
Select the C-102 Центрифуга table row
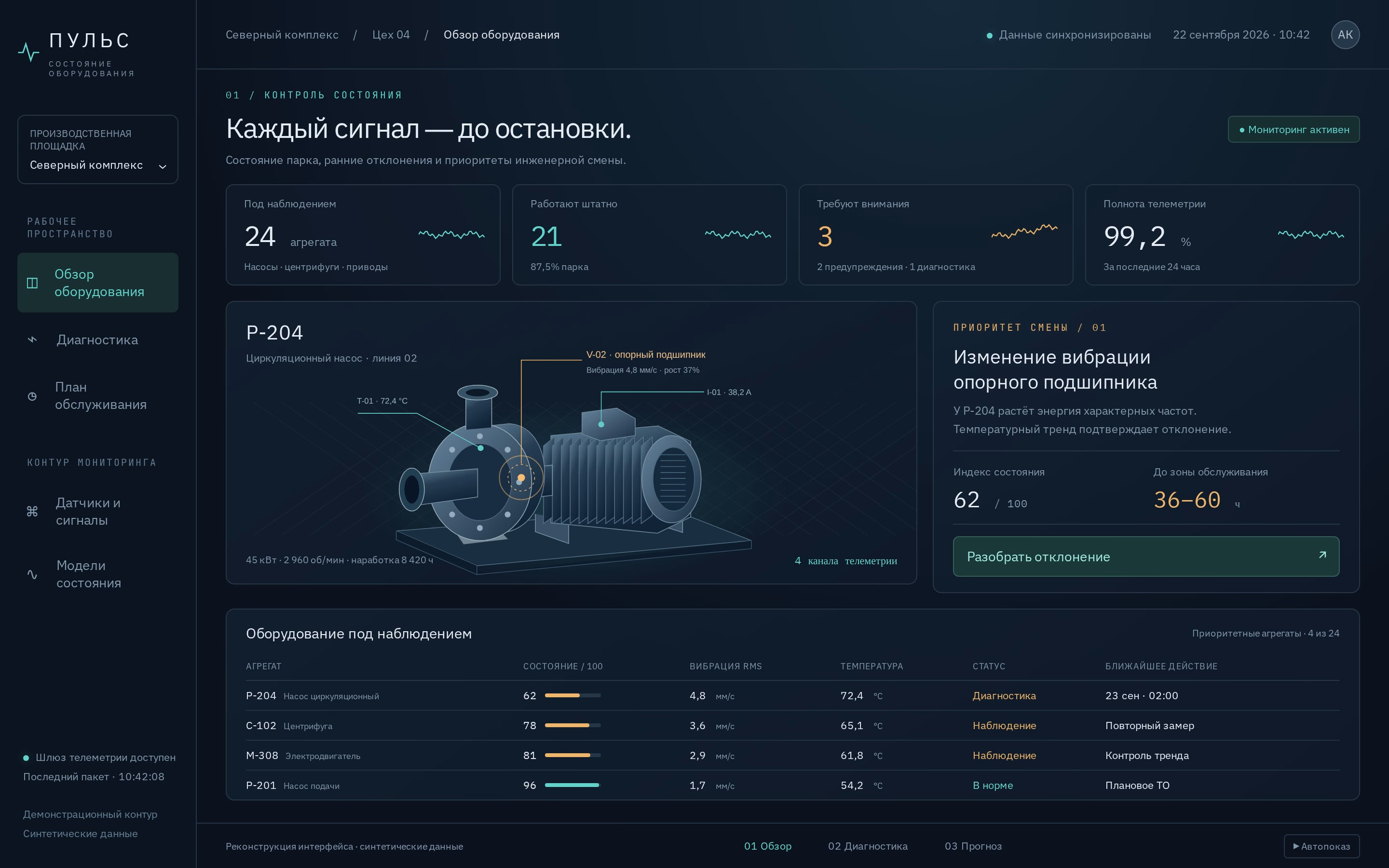[792, 726]
